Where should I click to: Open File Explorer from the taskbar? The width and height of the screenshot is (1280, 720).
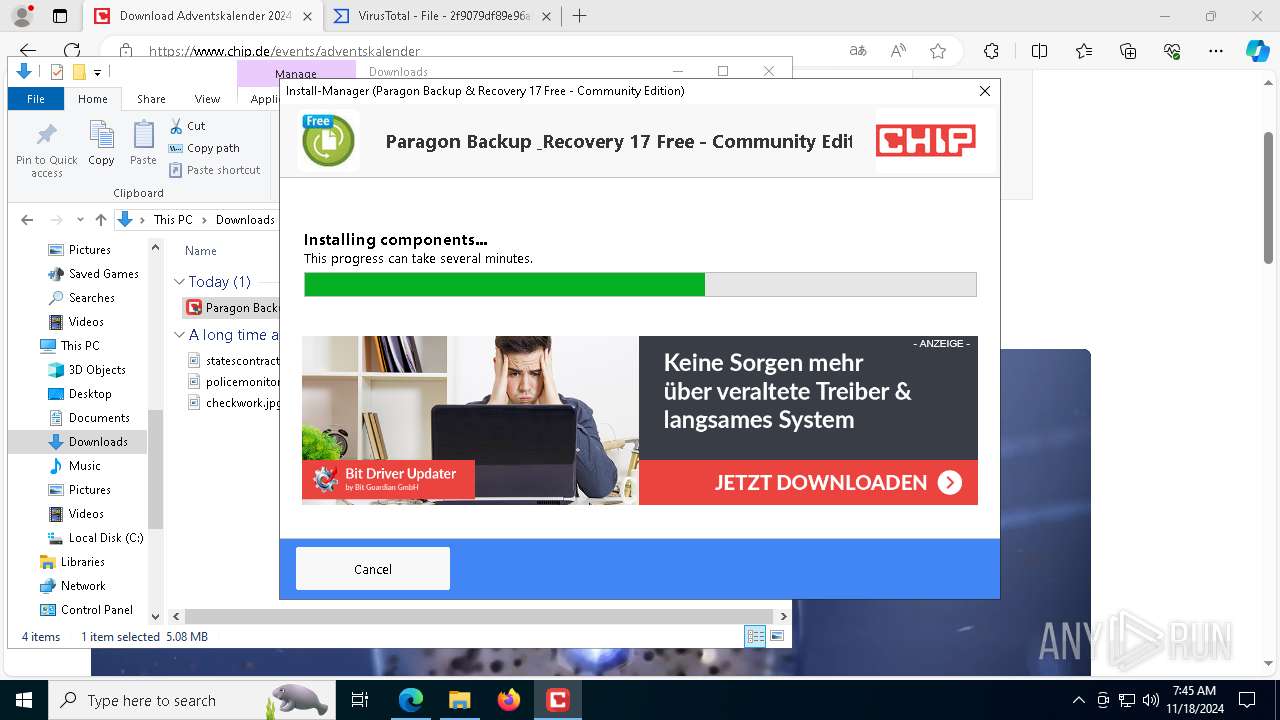(x=459, y=700)
